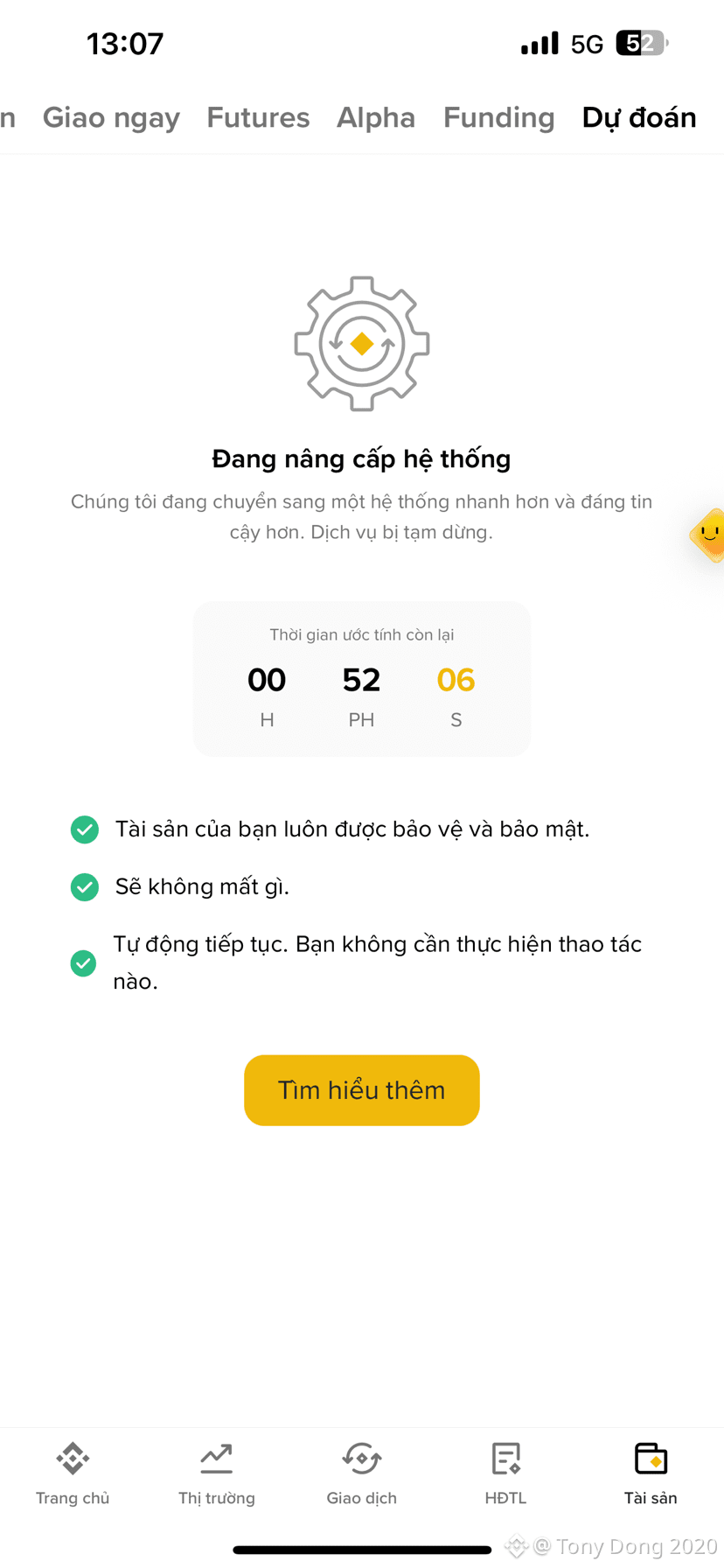Tap the yellow smiley assistant icon
This screenshot has width=724, height=1568.
coord(708,535)
